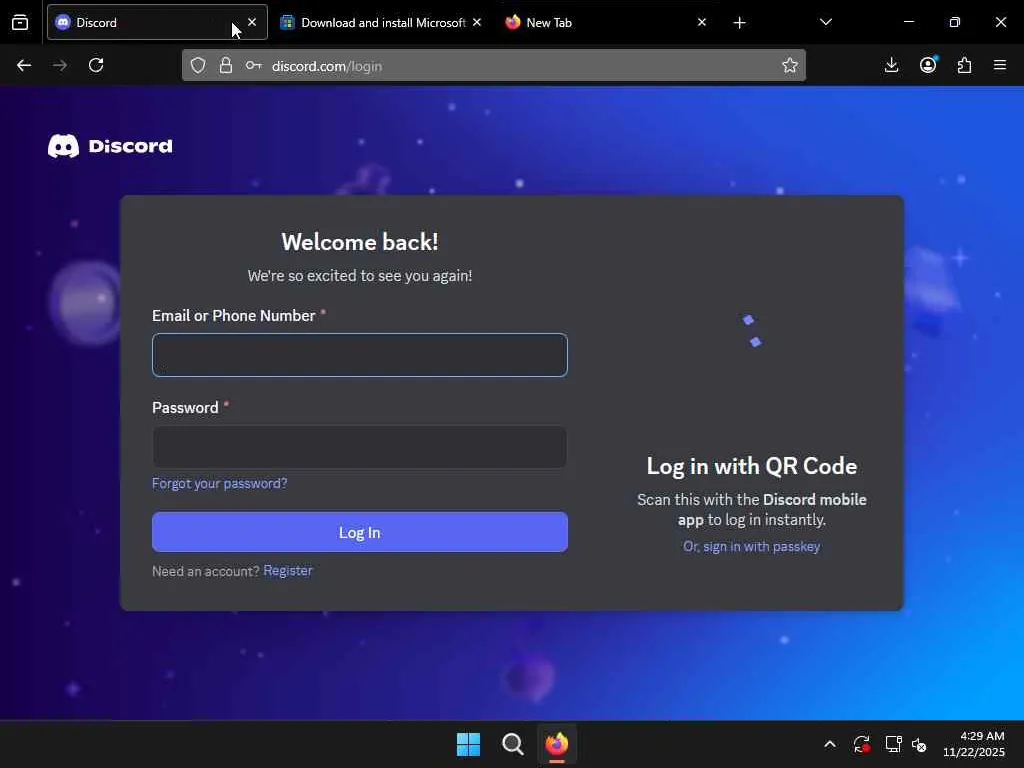
Task: Close the Download and install Microsoft tab
Action: pyautogui.click(x=477, y=22)
